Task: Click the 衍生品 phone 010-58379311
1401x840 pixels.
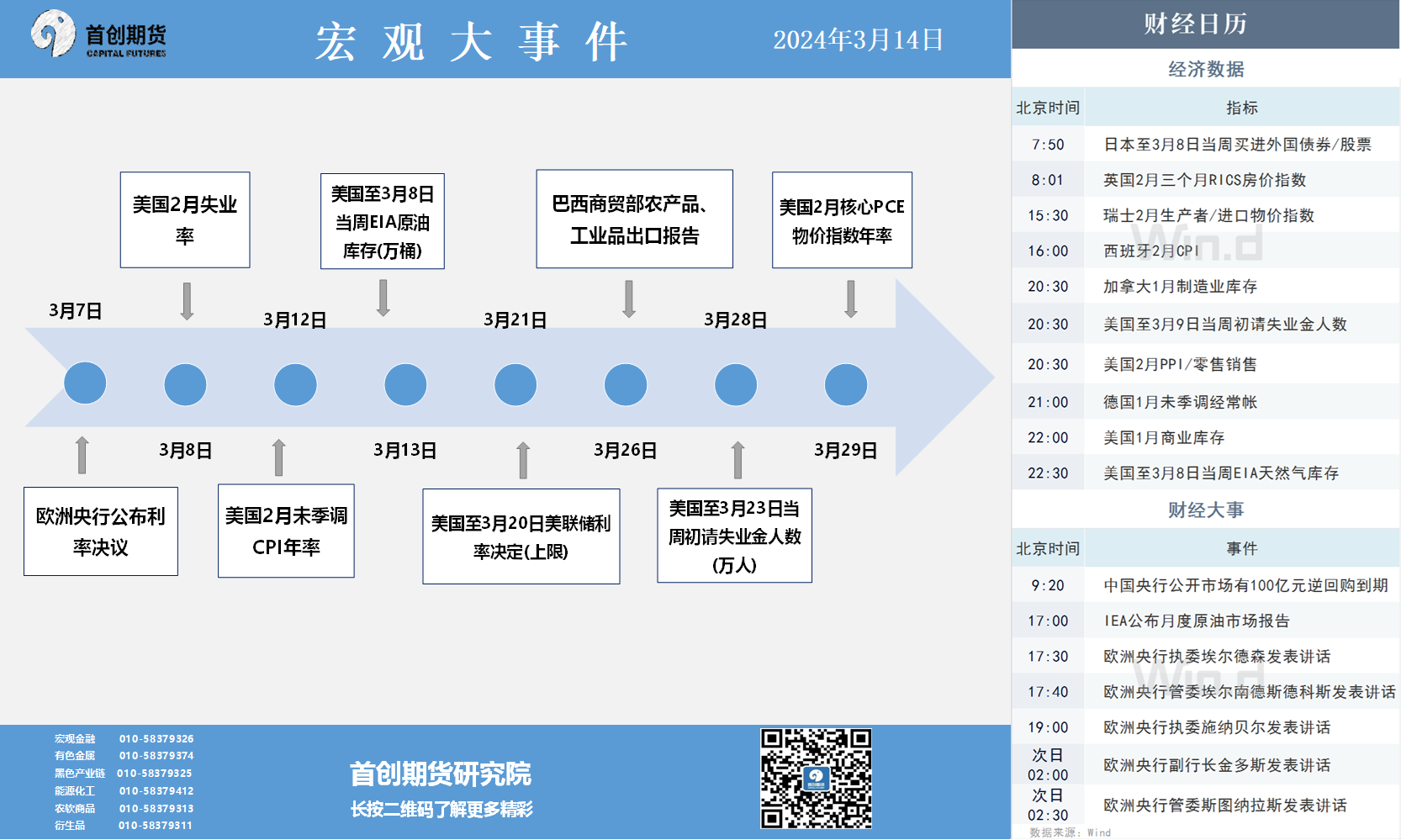Action: 156,825
